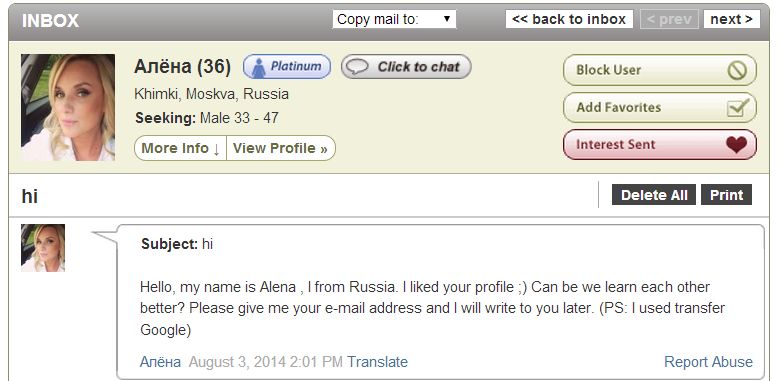
Task: Open large profile photo of Алёна
Action: tap(68, 107)
